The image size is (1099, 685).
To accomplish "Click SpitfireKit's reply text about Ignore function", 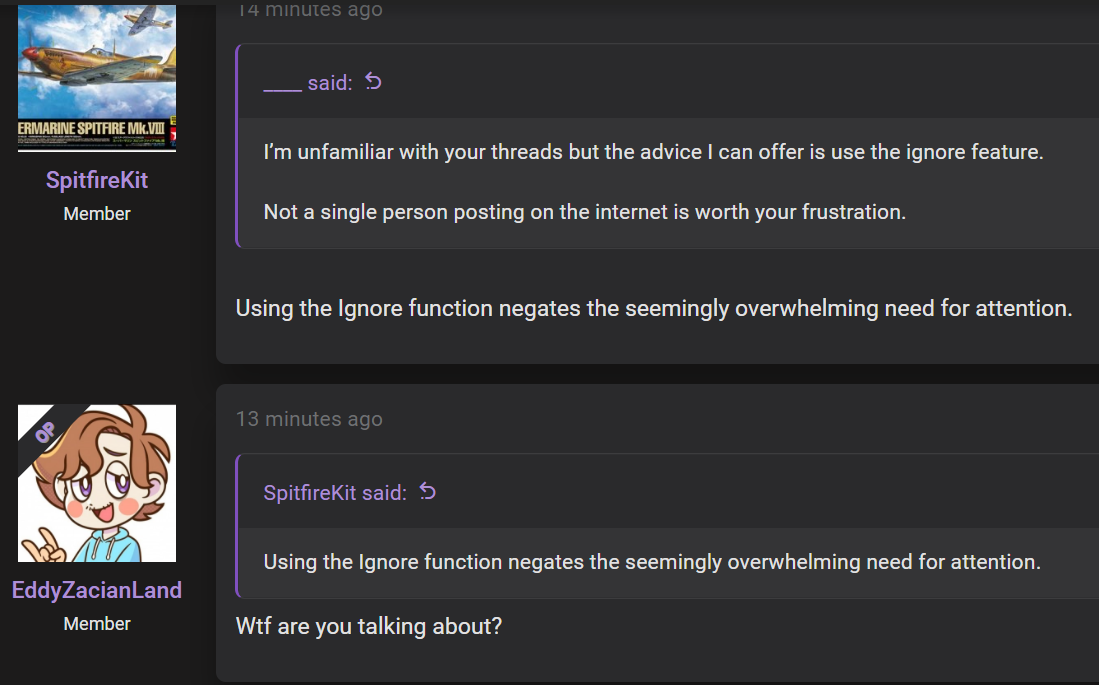I will [654, 308].
